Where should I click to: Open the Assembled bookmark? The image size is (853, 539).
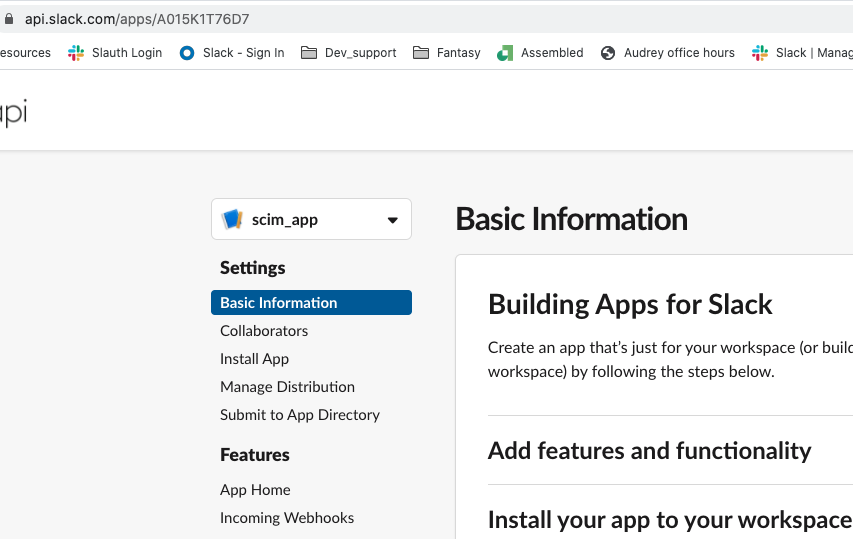pyautogui.click(x=540, y=53)
